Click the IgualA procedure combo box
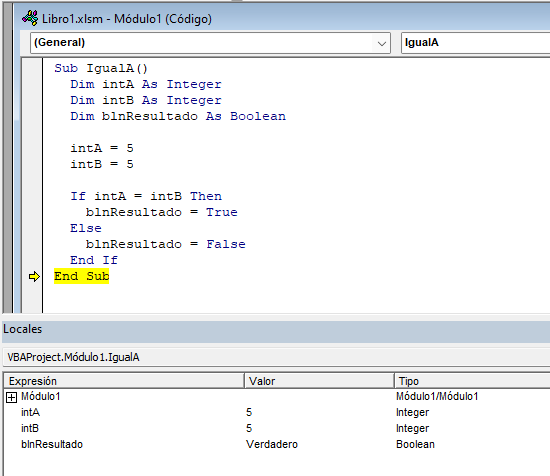The width and height of the screenshot is (550, 476). click(475, 43)
